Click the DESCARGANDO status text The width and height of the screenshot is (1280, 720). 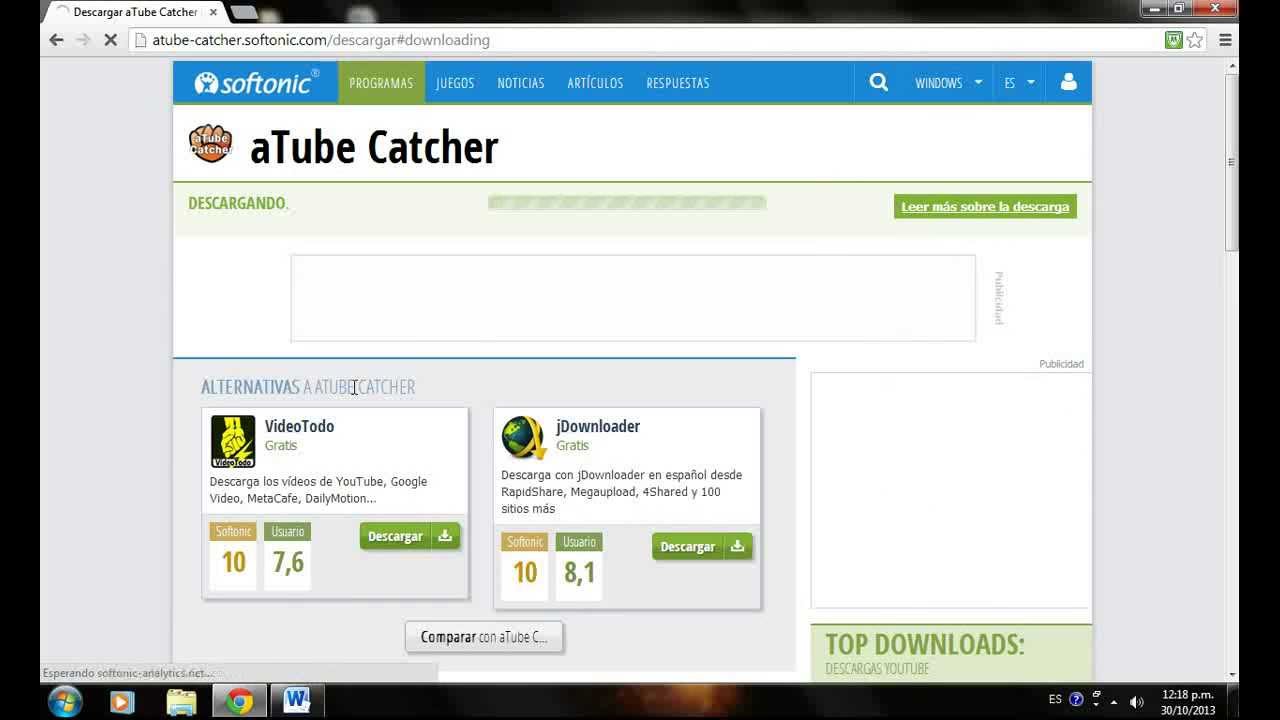click(x=238, y=203)
